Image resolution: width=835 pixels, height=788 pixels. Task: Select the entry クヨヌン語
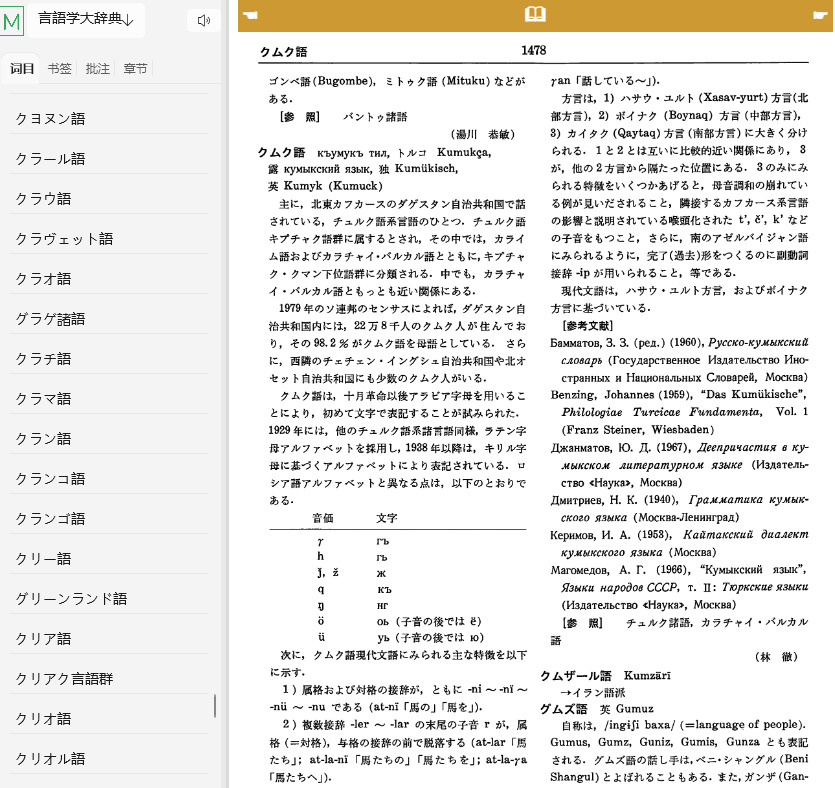[x=109, y=118]
